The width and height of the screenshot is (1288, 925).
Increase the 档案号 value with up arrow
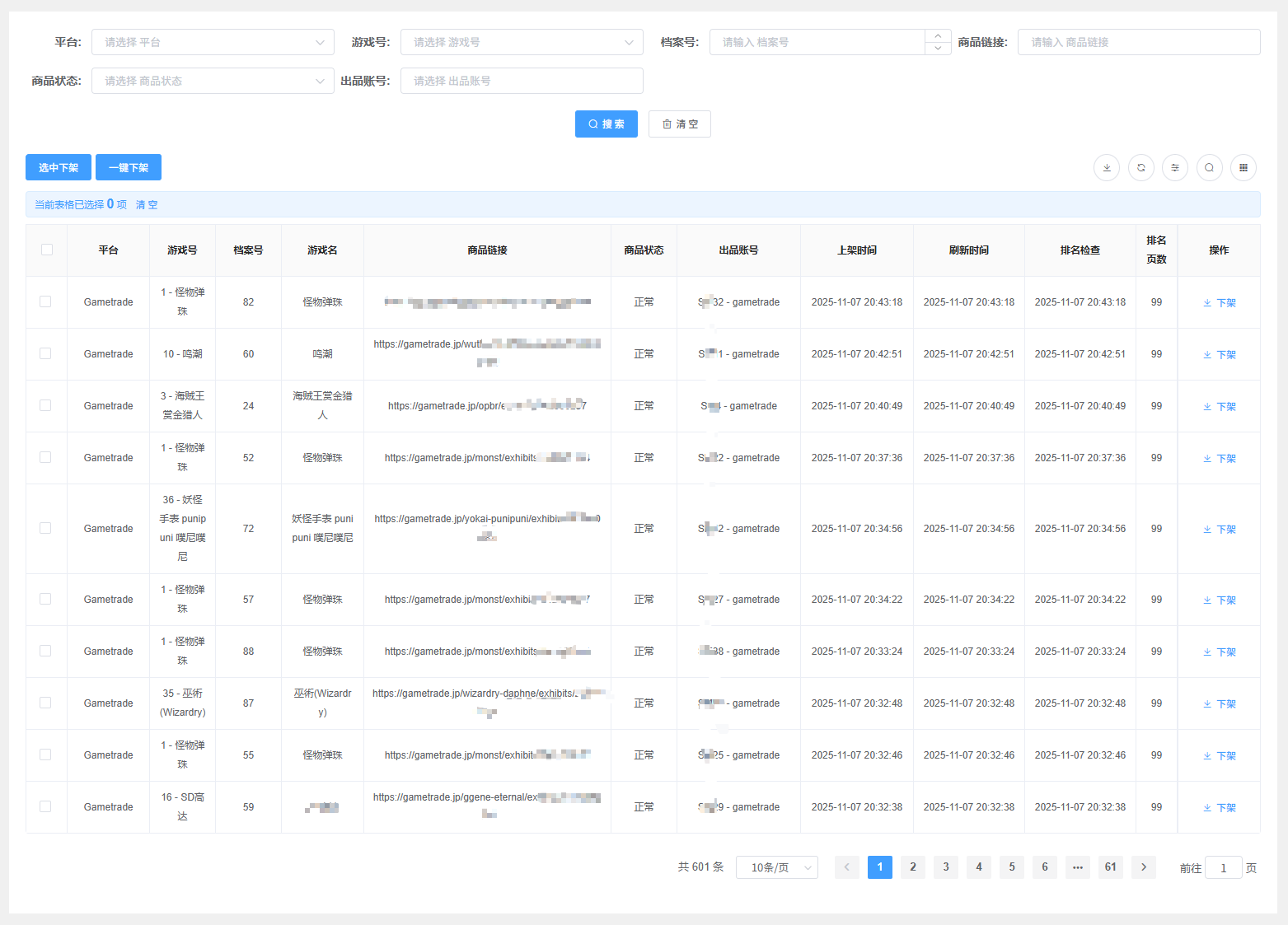(x=938, y=36)
